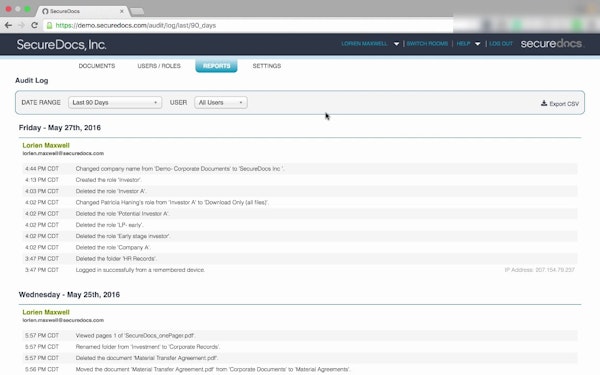Click the SecureDocs, Inc. company title
Image resolution: width=600 pixels, height=375 pixels.
click(x=61, y=45)
